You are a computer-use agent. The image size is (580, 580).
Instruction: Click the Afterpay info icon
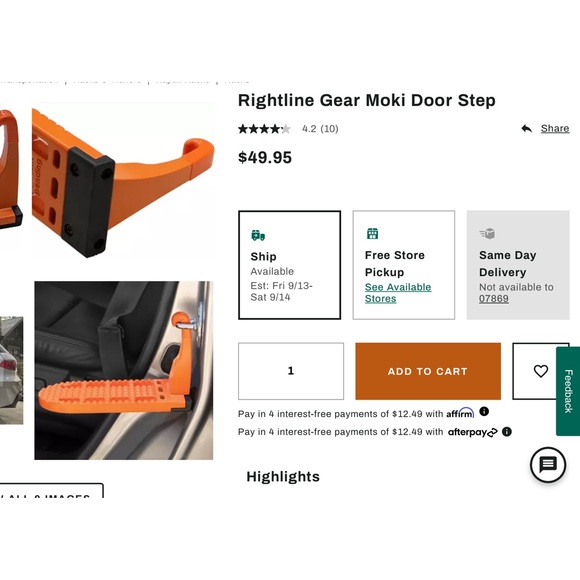507,432
